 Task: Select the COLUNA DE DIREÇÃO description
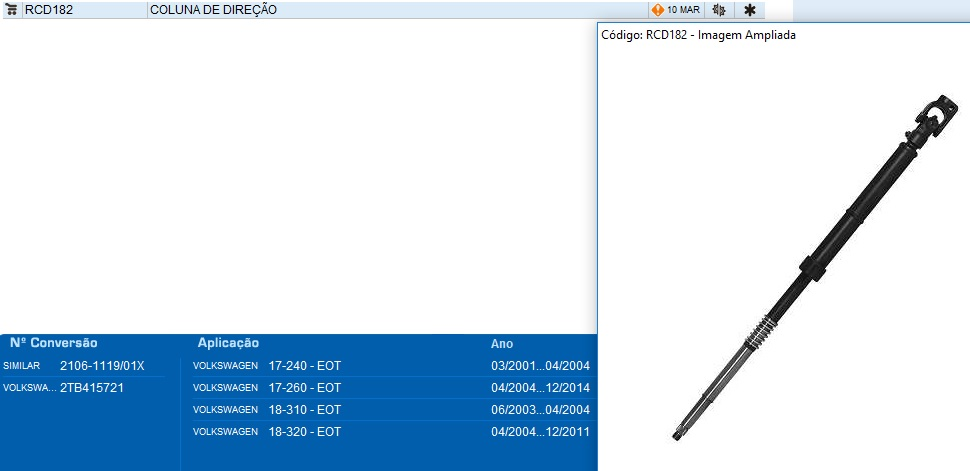(213, 10)
